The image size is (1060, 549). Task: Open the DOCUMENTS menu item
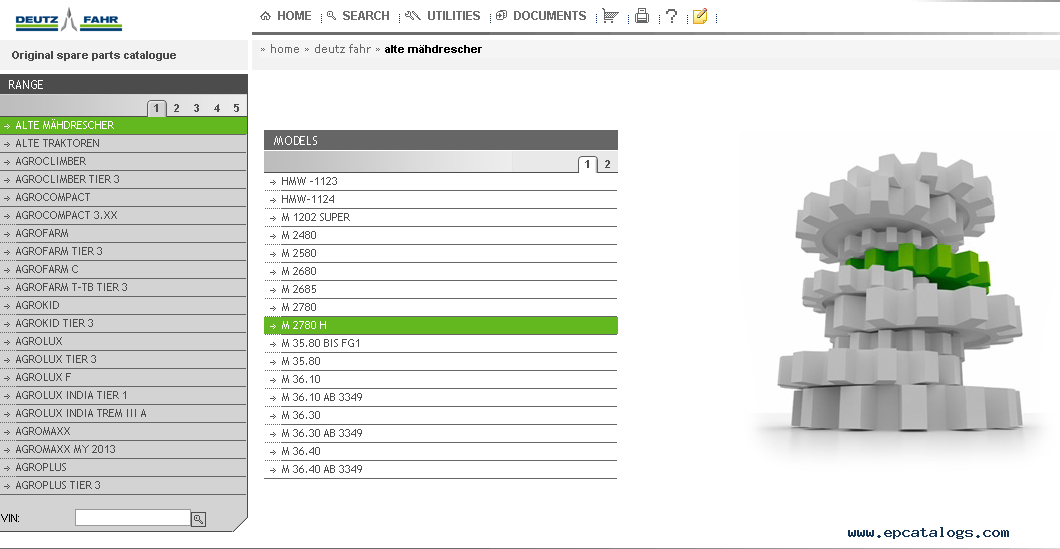pos(541,16)
